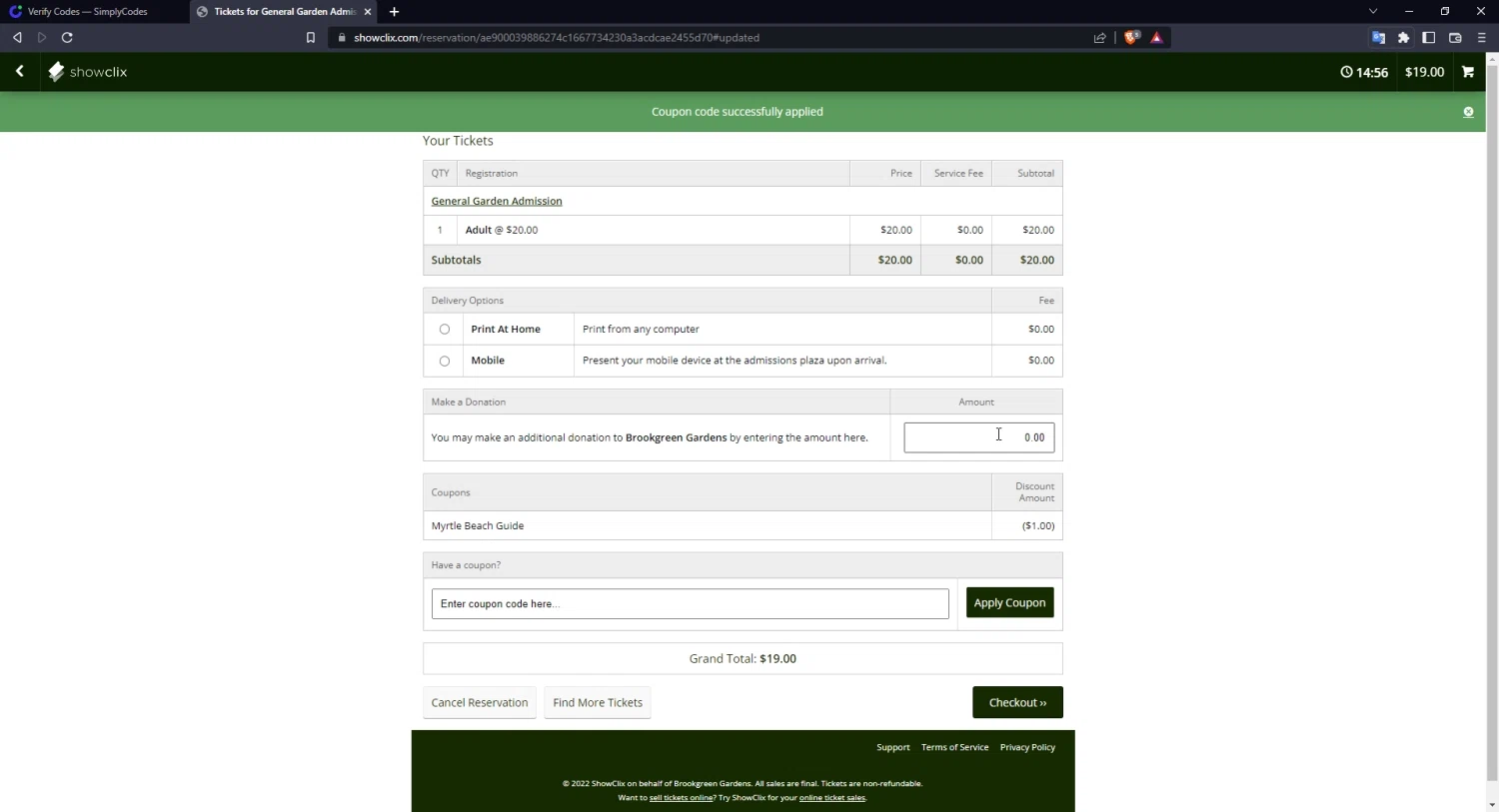
Task: Click the Grand Total $19.00 text
Action: [743, 659]
